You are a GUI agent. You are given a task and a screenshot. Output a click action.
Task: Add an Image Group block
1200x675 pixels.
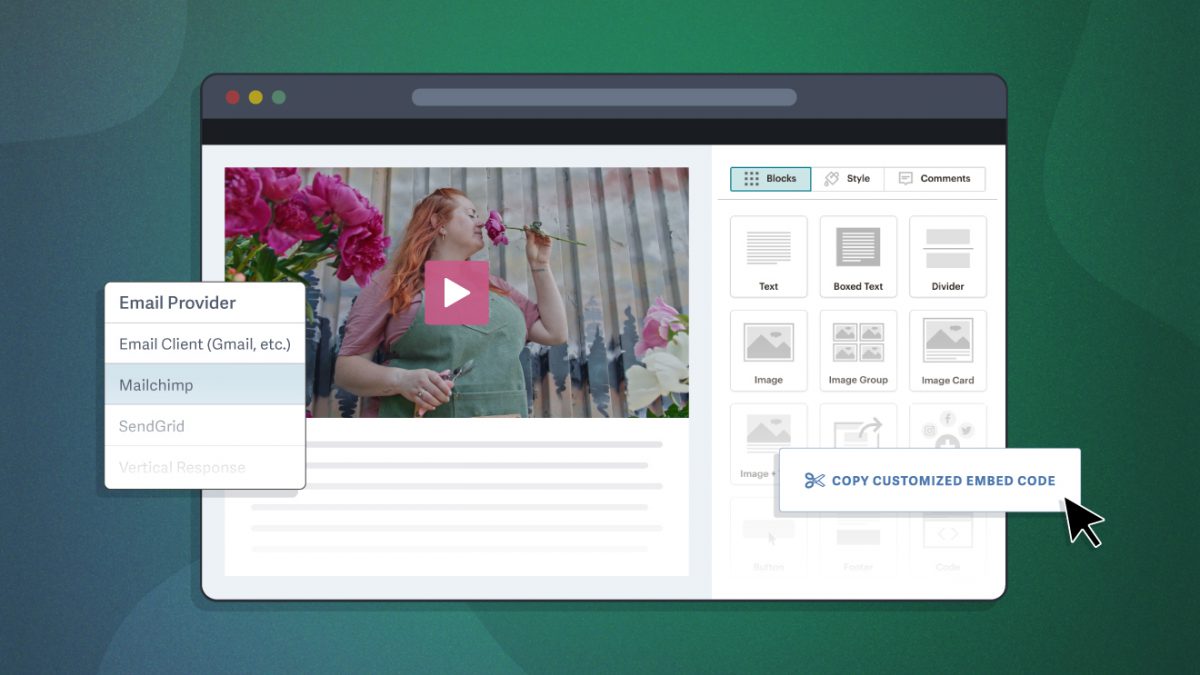point(858,350)
